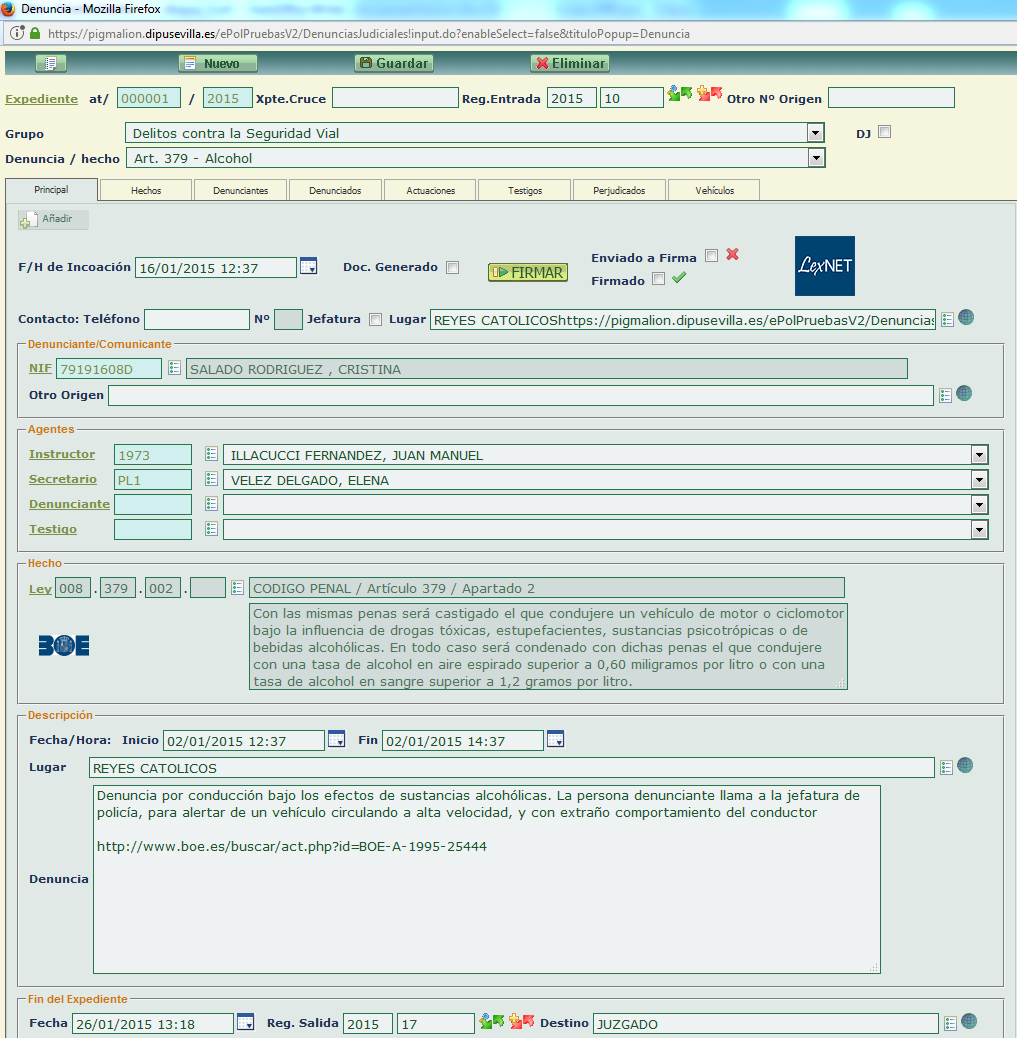Image resolution: width=1017 pixels, height=1038 pixels.
Task: Expand the Grupo dropdown
Action: (x=816, y=133)
